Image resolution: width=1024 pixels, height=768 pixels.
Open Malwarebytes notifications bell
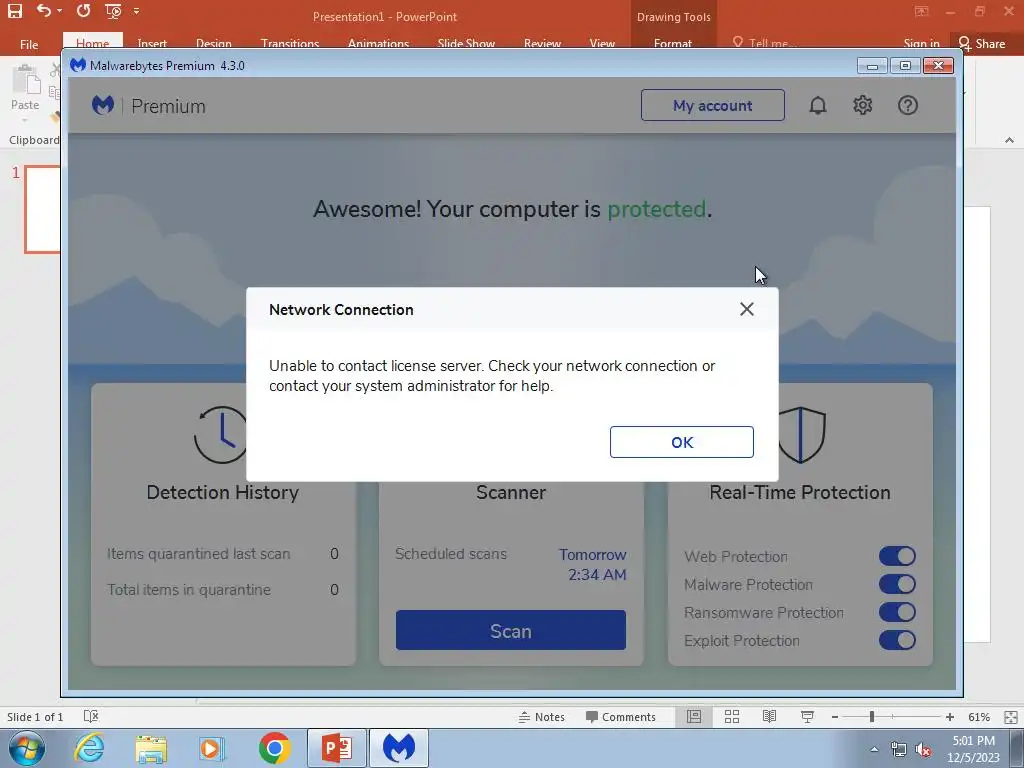coord(818,105)
